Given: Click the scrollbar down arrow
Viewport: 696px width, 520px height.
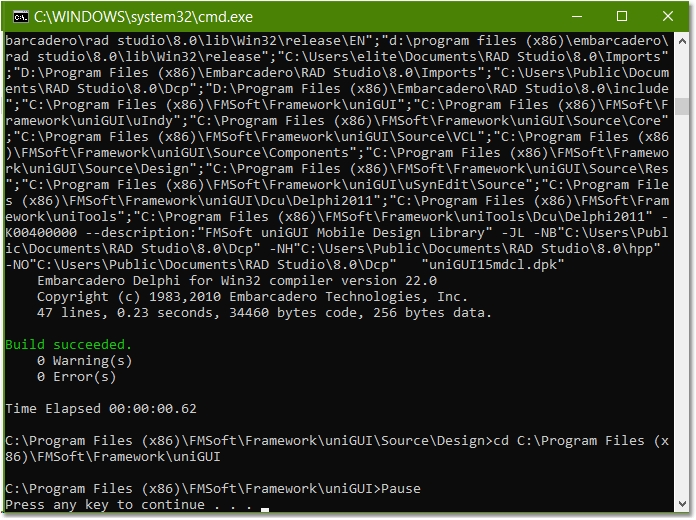Looking at the screenshot, I should click(681, 507).
